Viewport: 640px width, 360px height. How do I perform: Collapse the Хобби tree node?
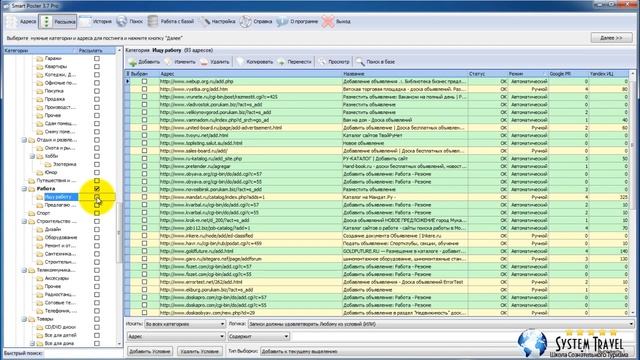pos(32,156)
